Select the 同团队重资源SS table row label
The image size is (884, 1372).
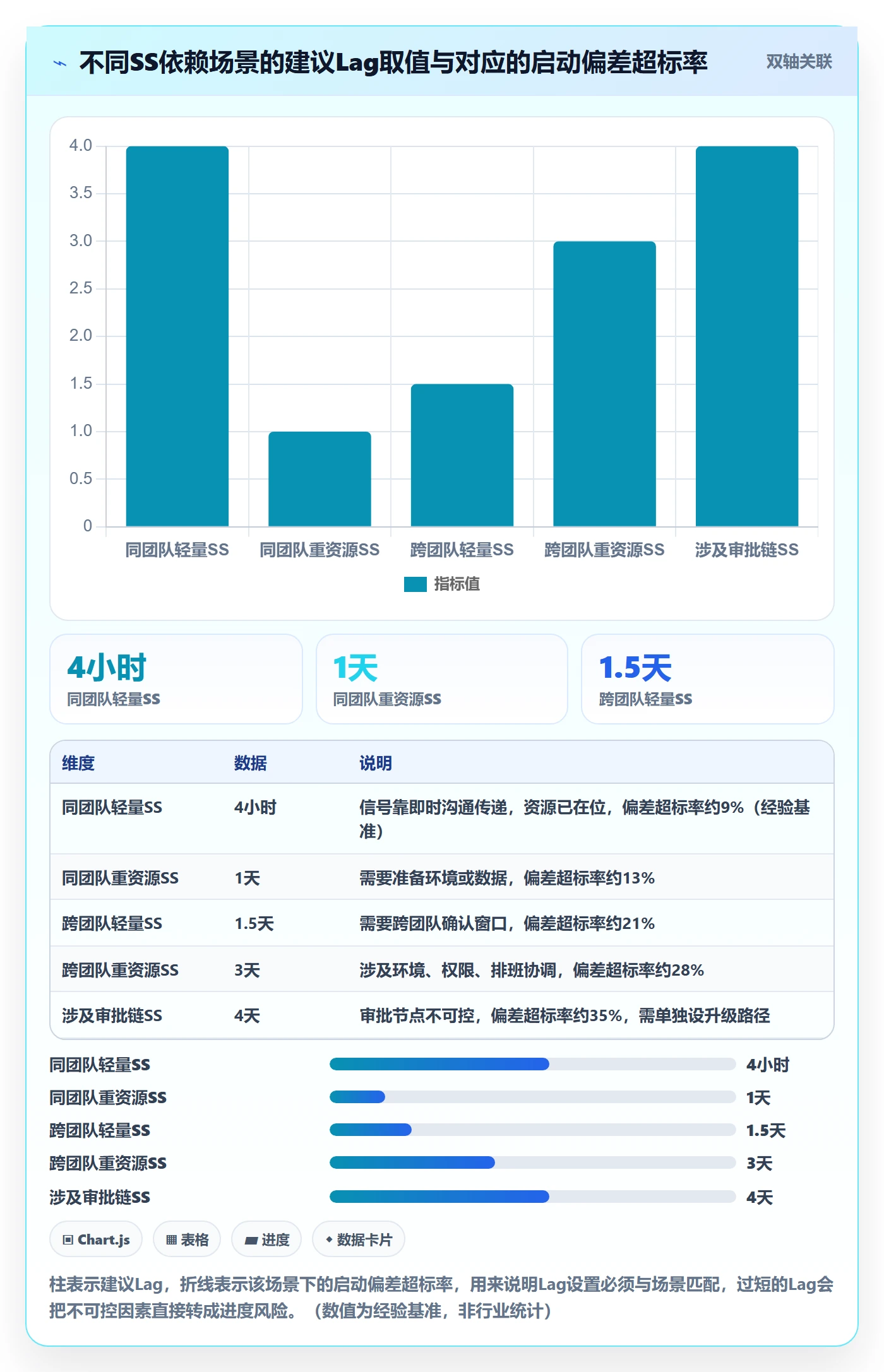[120, 878]
